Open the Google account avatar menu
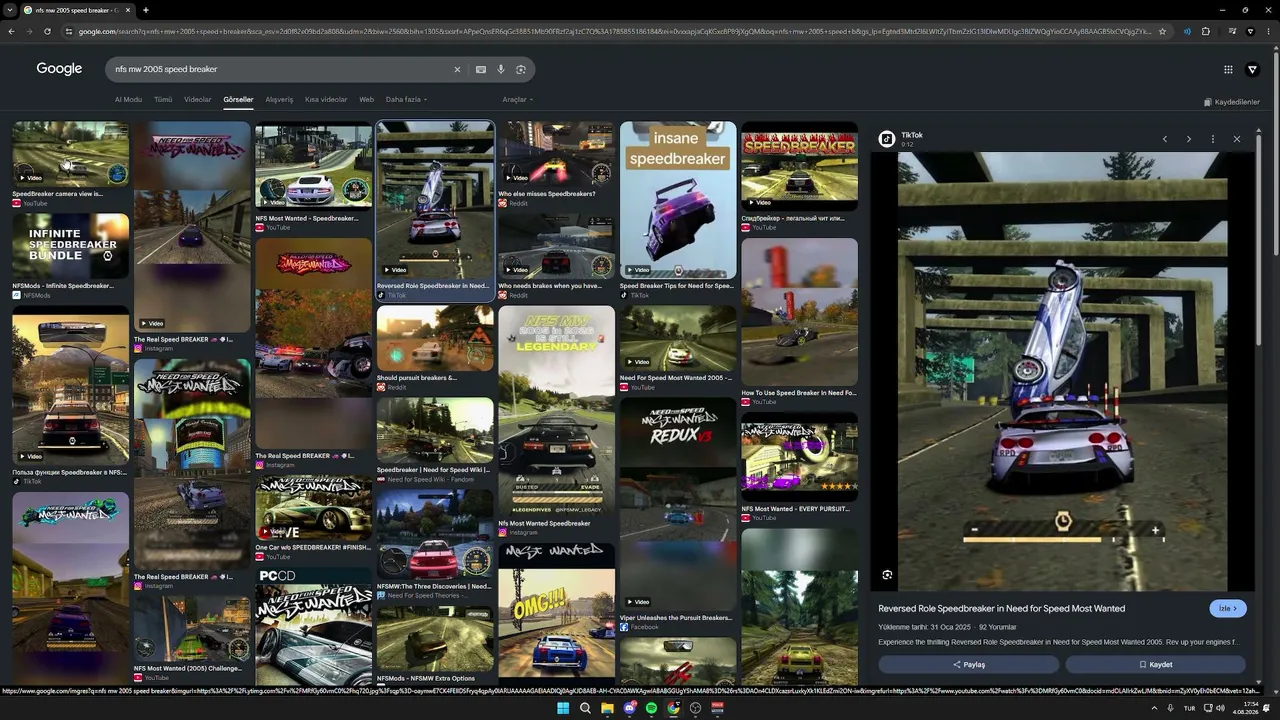The image size is (1280, 720). [x=1252, y=69]
